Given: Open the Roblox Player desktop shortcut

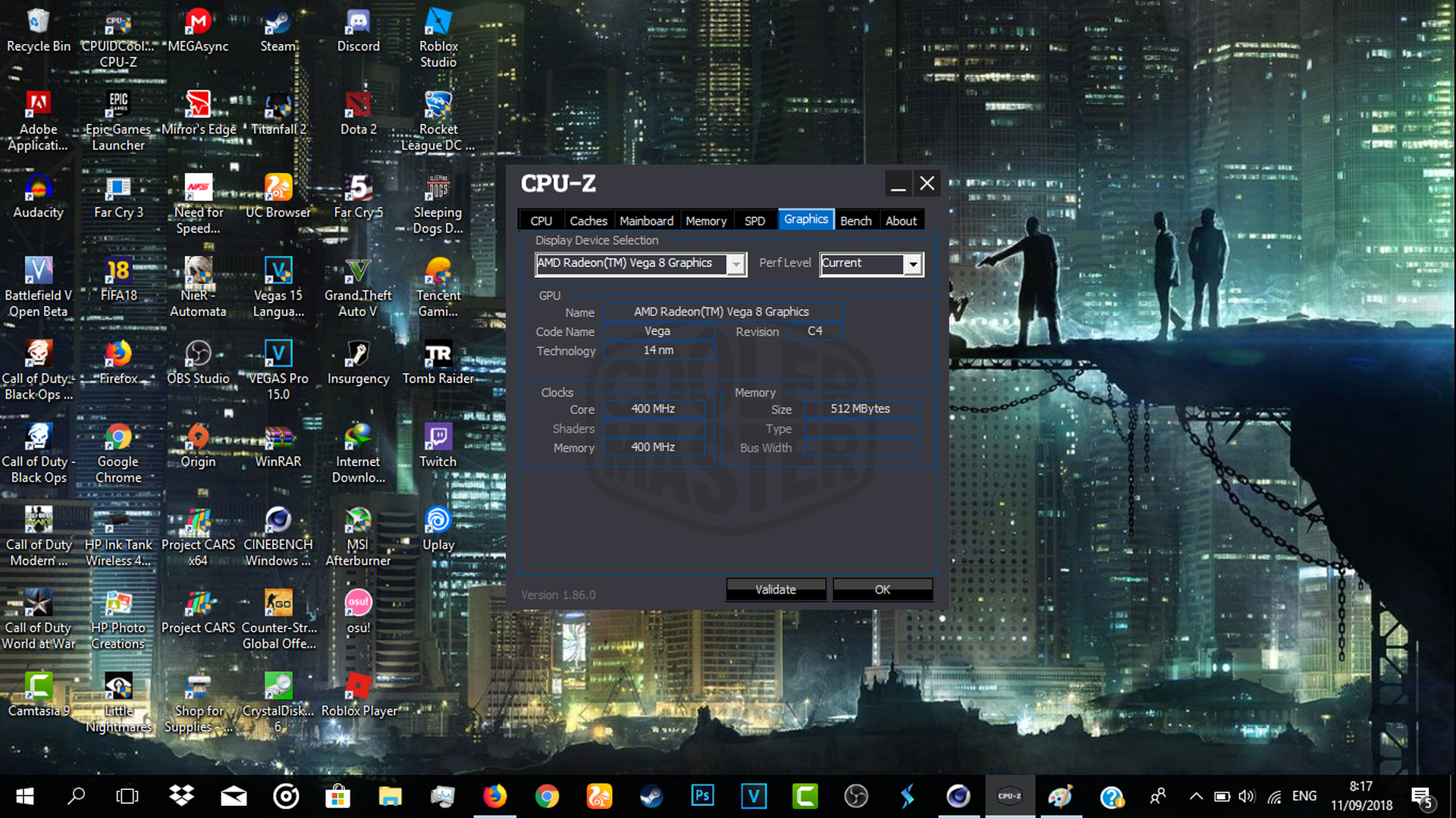Looking at the screenshot, I should pyautogui.click(x=358, y=695).
